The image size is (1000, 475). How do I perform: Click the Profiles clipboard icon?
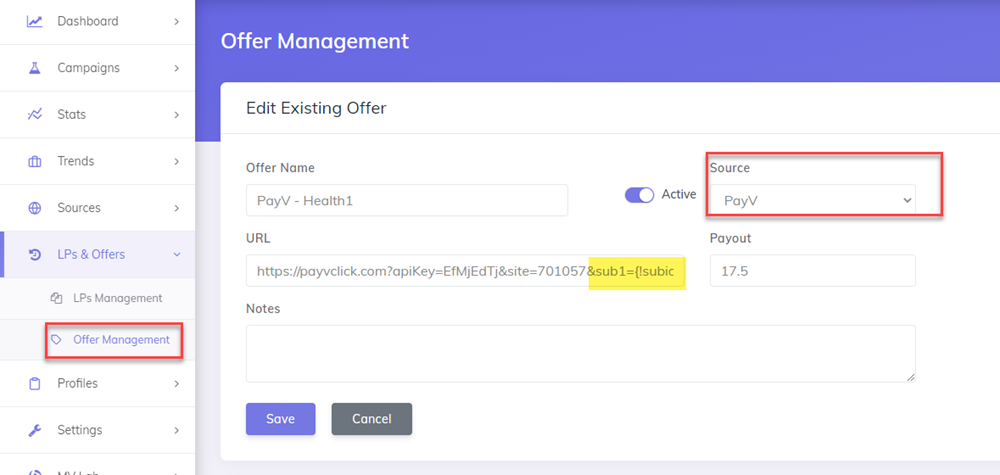click(x=34, y=384)
